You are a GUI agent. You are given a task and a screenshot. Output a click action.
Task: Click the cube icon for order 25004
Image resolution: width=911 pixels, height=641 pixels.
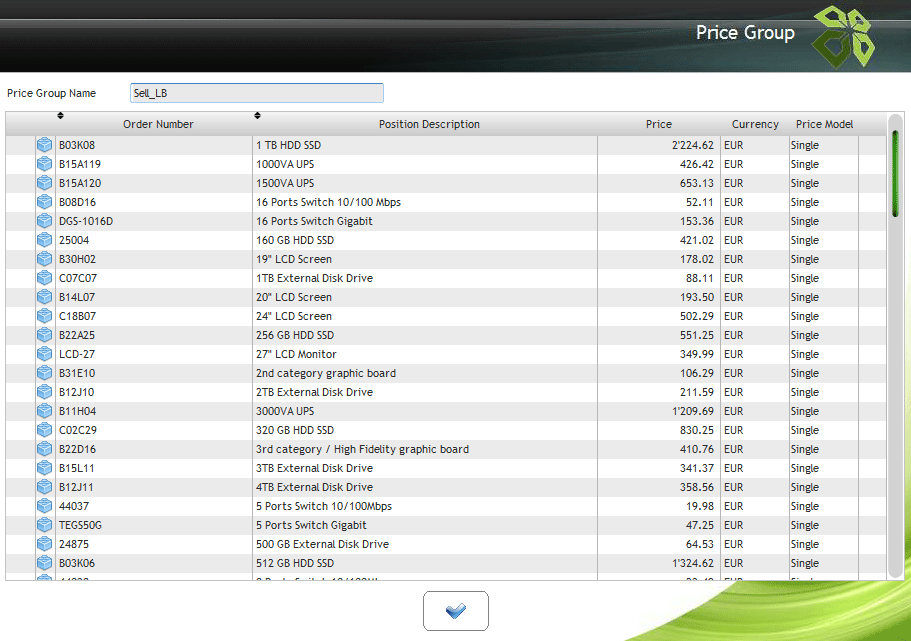point(44,240)
